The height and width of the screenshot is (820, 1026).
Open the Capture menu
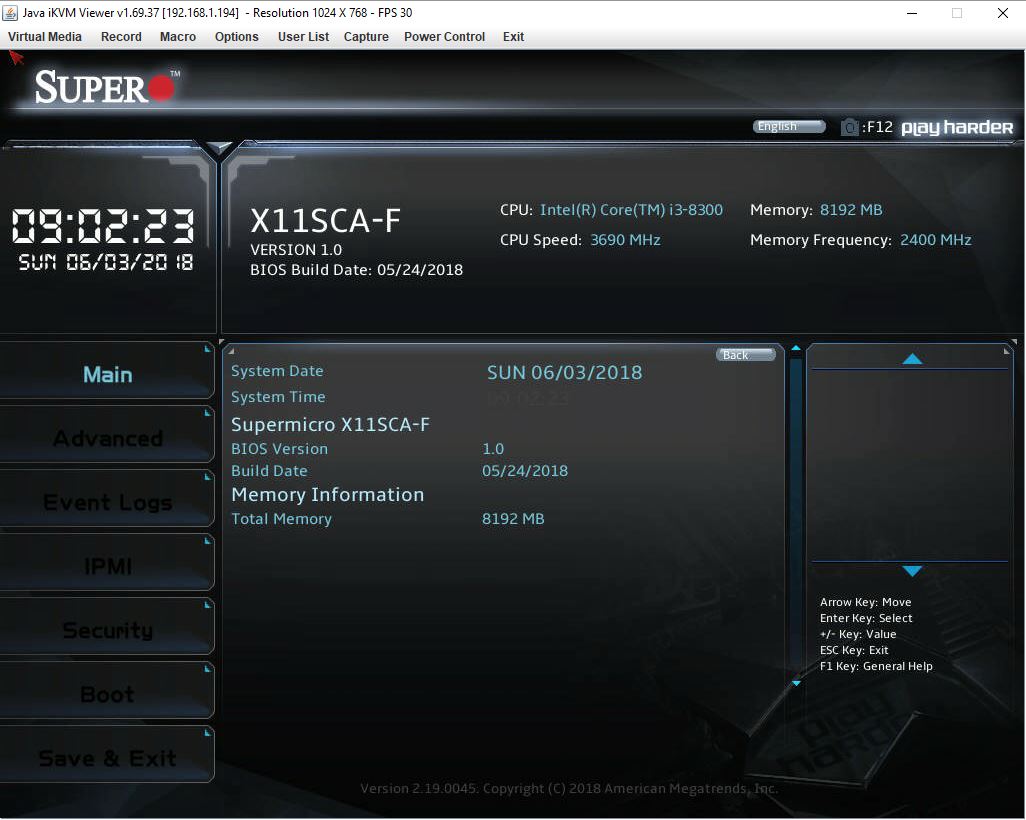[366, 37]
